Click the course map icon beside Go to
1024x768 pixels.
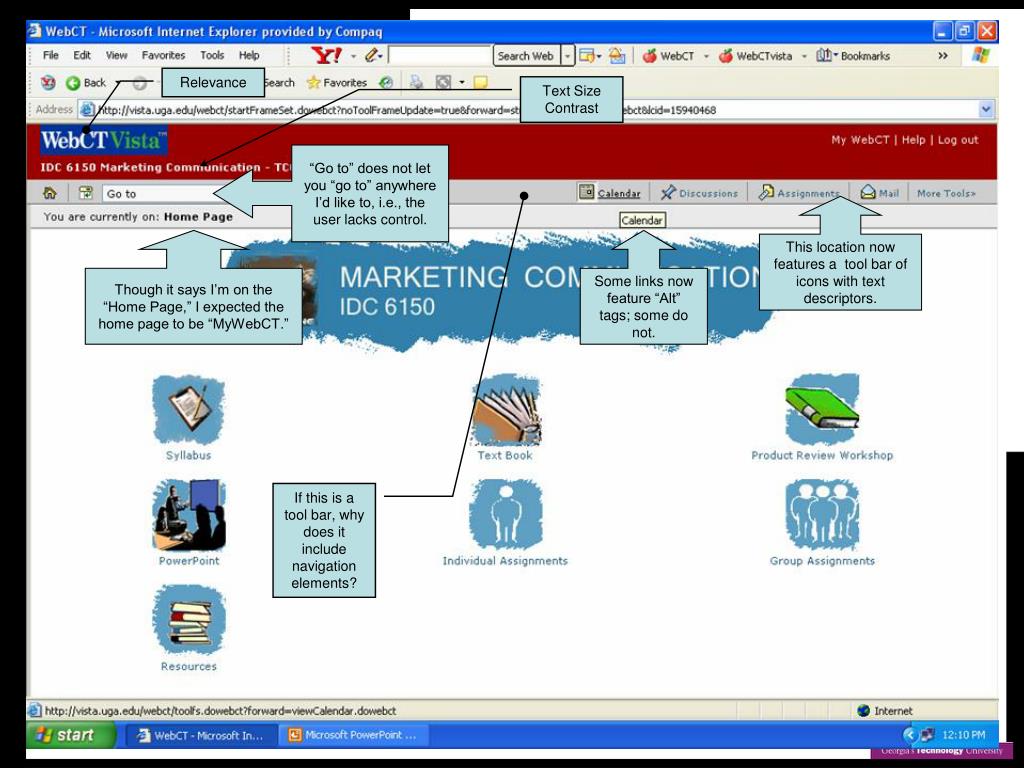pyautogui.click(x=86, y=193)
